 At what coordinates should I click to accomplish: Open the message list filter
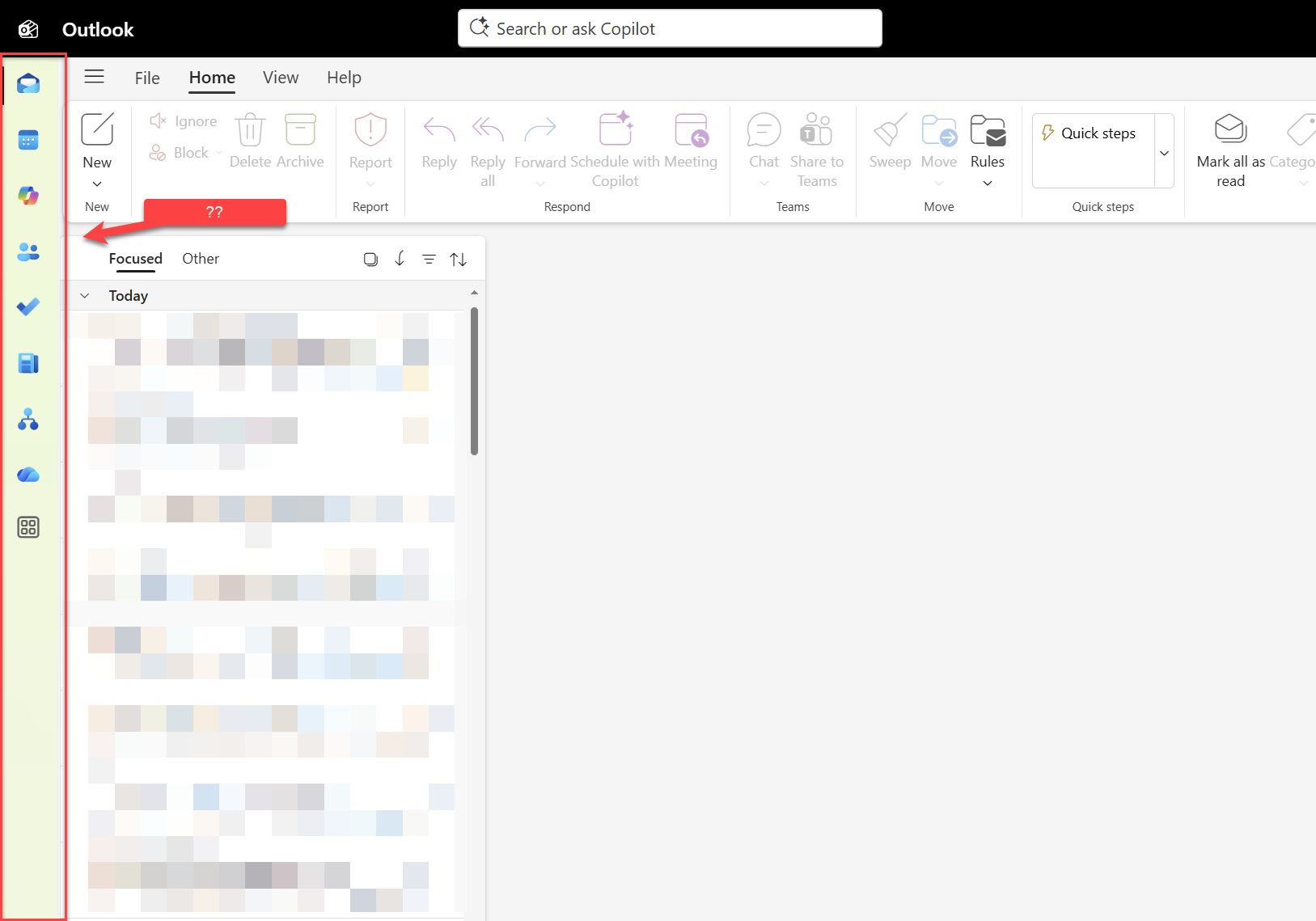(429, 259)
